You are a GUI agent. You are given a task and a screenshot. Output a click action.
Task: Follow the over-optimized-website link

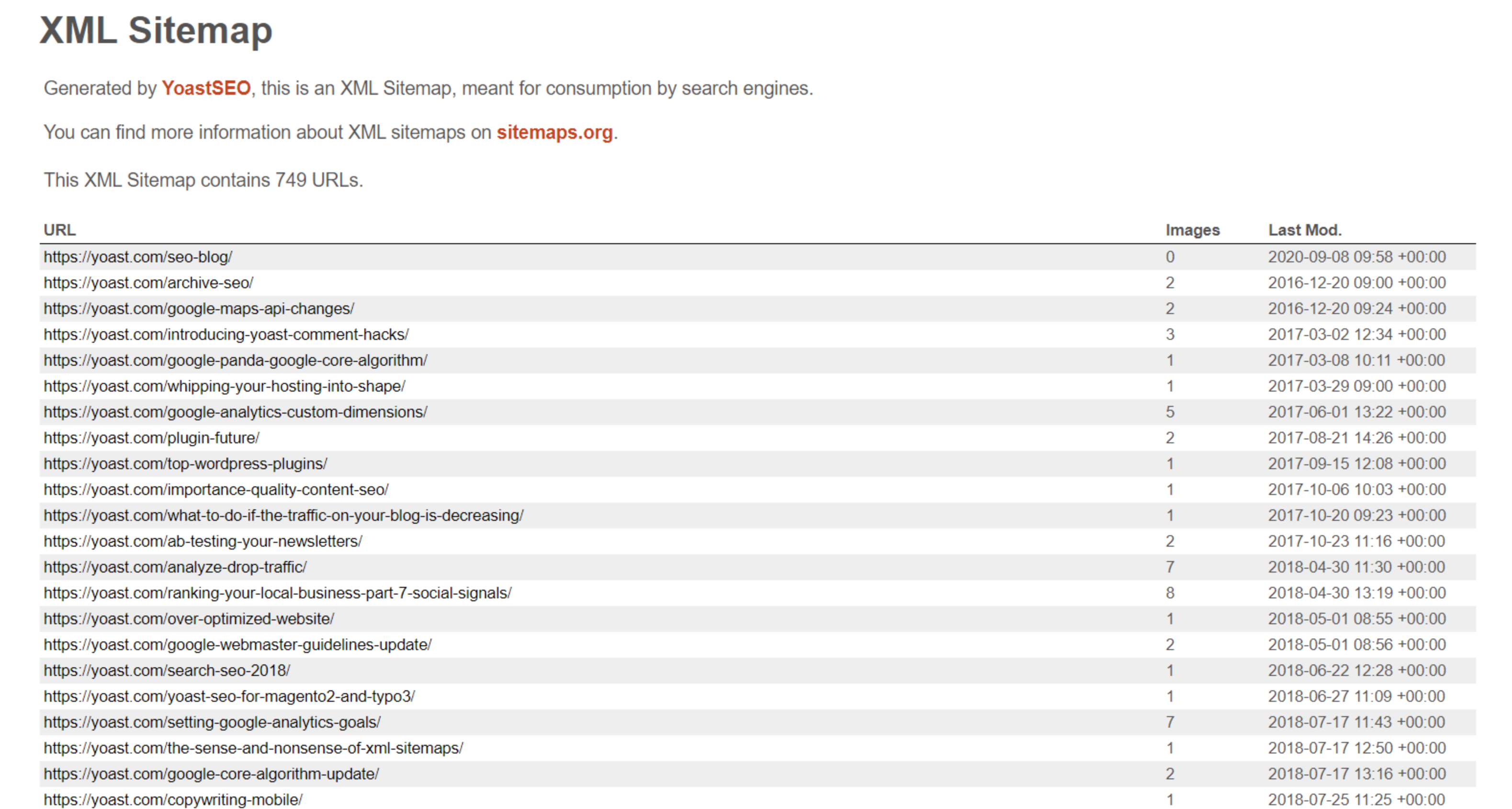[x=189, y=618]
